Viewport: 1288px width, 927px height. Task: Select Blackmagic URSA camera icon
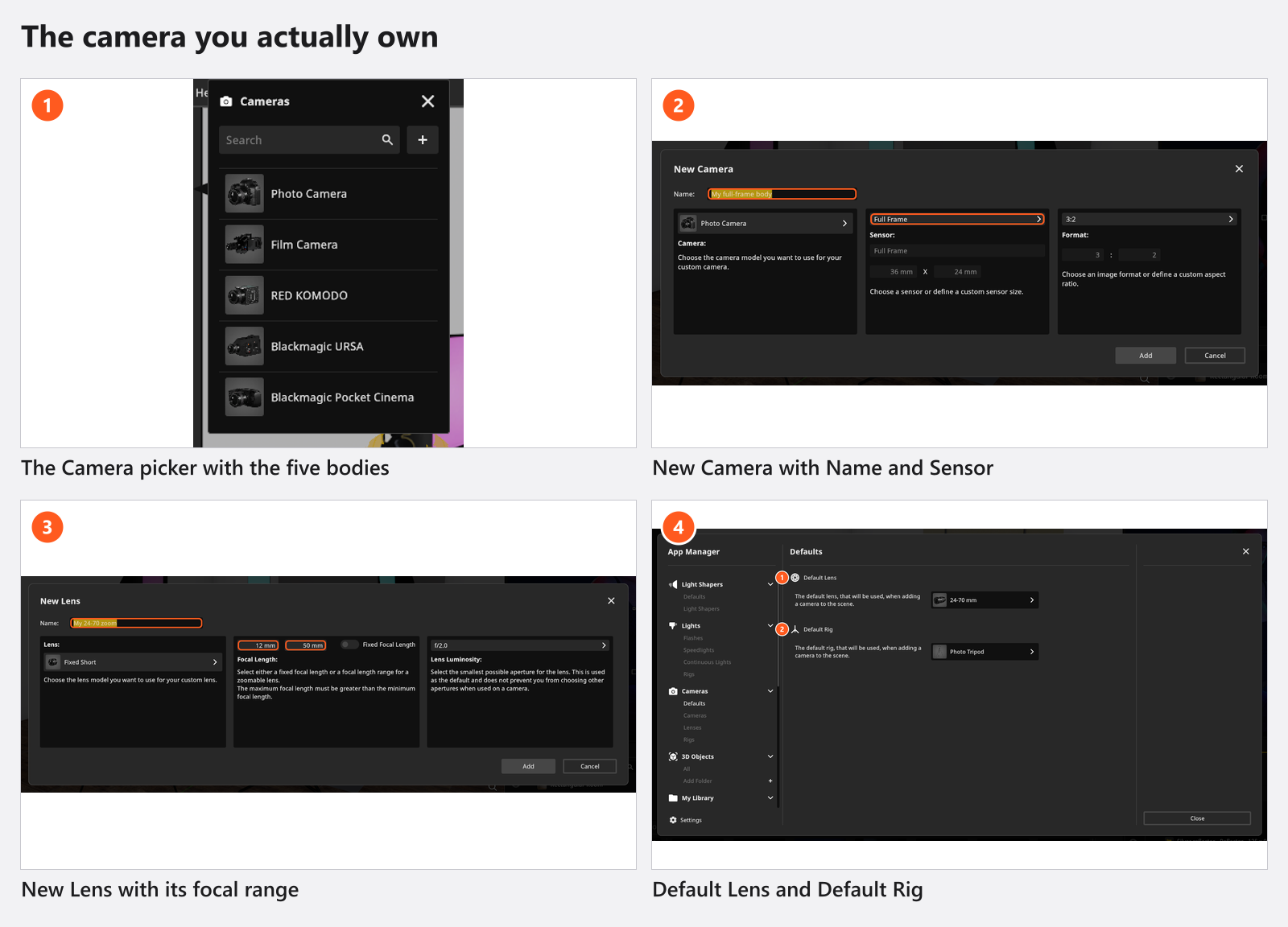pos(244,346)
